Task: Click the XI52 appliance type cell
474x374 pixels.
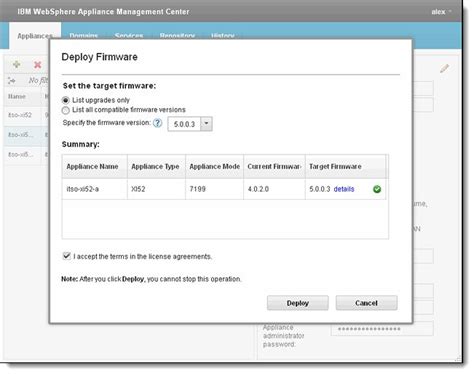Action: pos(156,189)
